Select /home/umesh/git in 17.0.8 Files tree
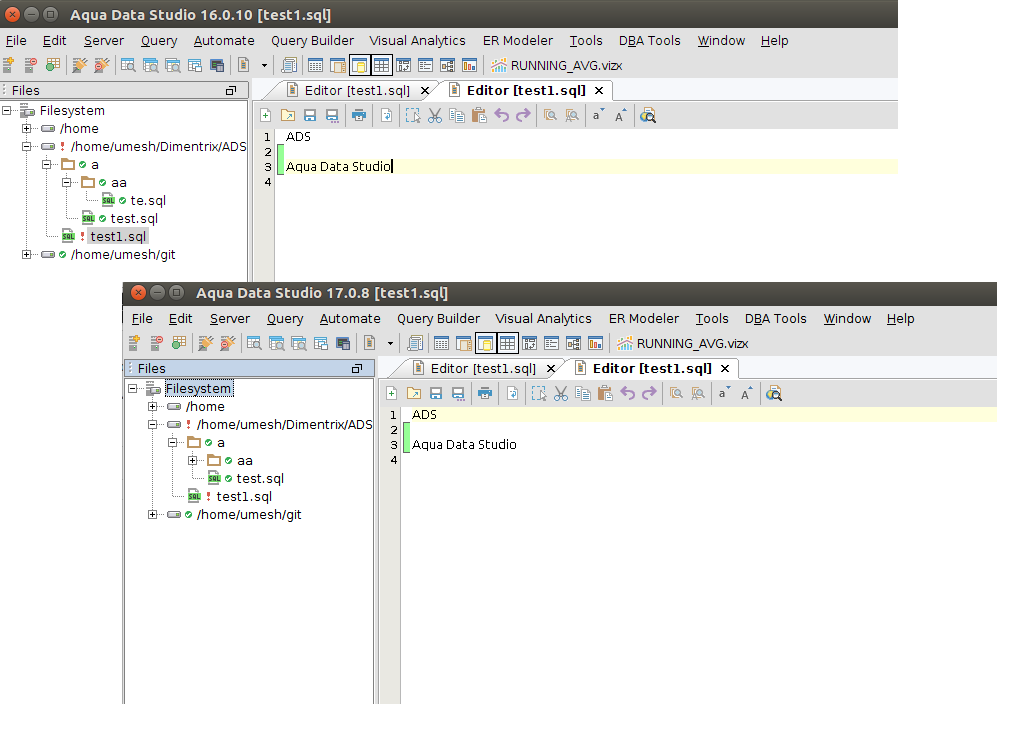Image resolution: width=1025 pixels, height=749 pixels. [x=249, y=514]
